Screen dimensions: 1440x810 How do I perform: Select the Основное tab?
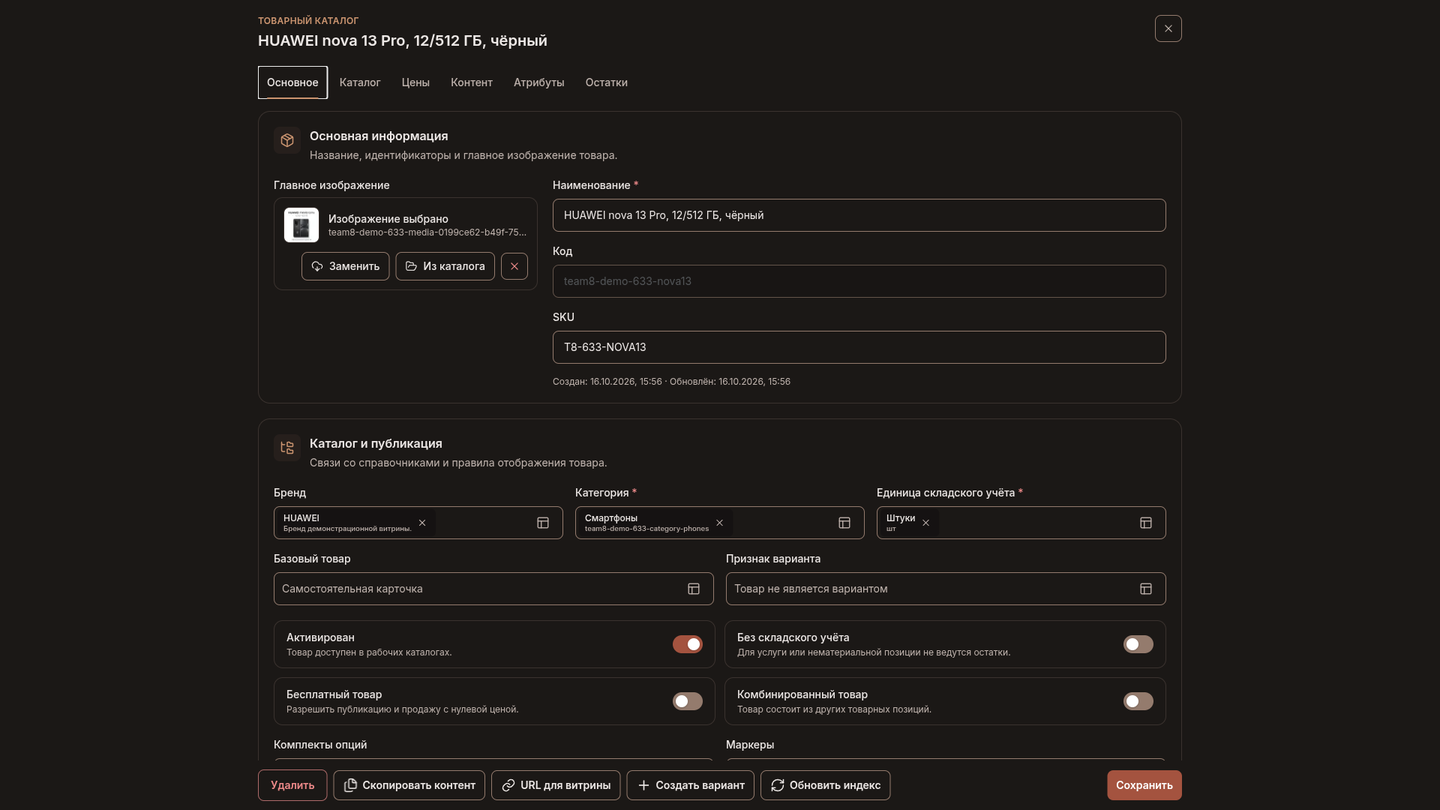pos(293,82)
